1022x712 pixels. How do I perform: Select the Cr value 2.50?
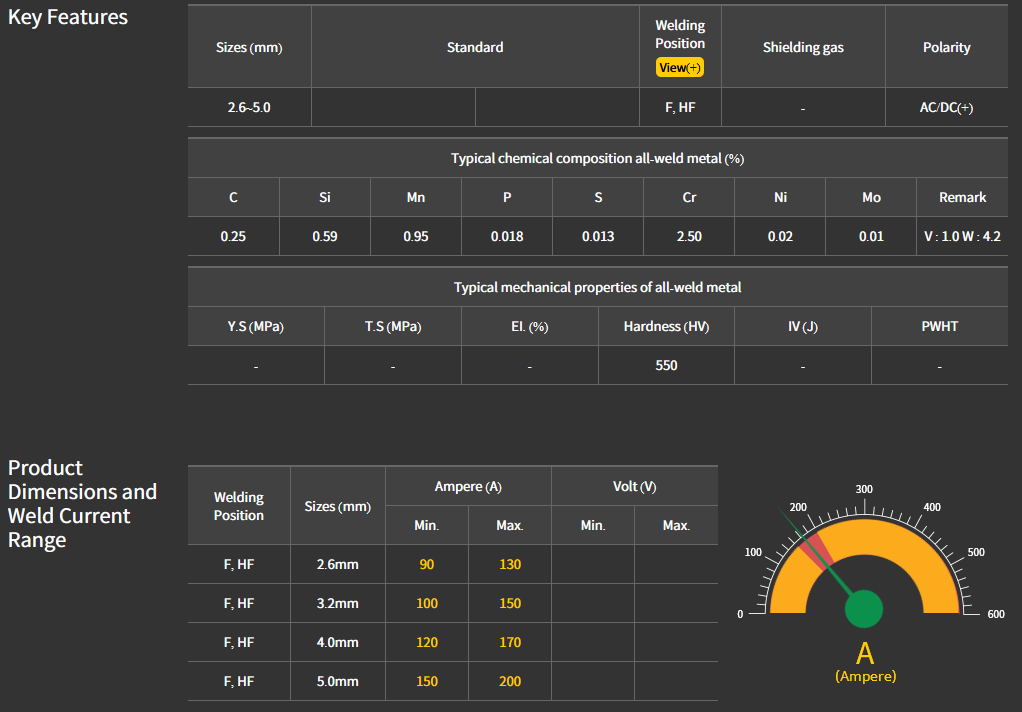[689, 237]
